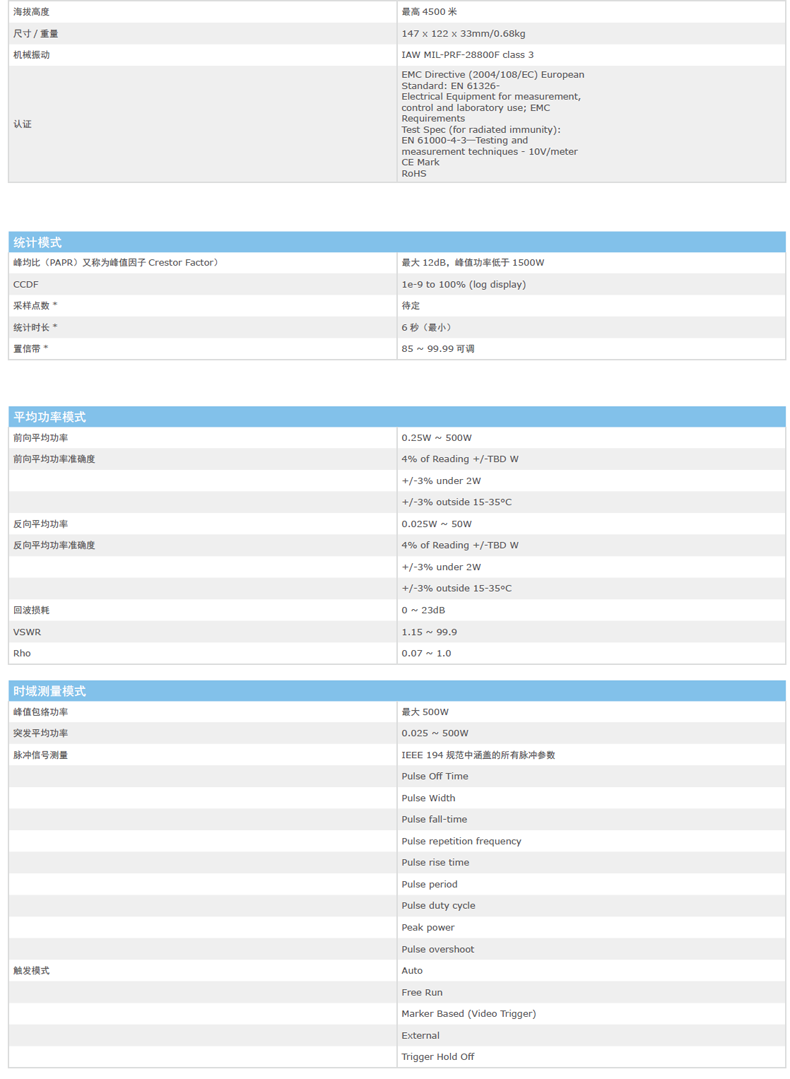Select the Marker Based (Video Trigger) entry
This screenshot has height=1079, width=790.
(x=468, y=1013)
